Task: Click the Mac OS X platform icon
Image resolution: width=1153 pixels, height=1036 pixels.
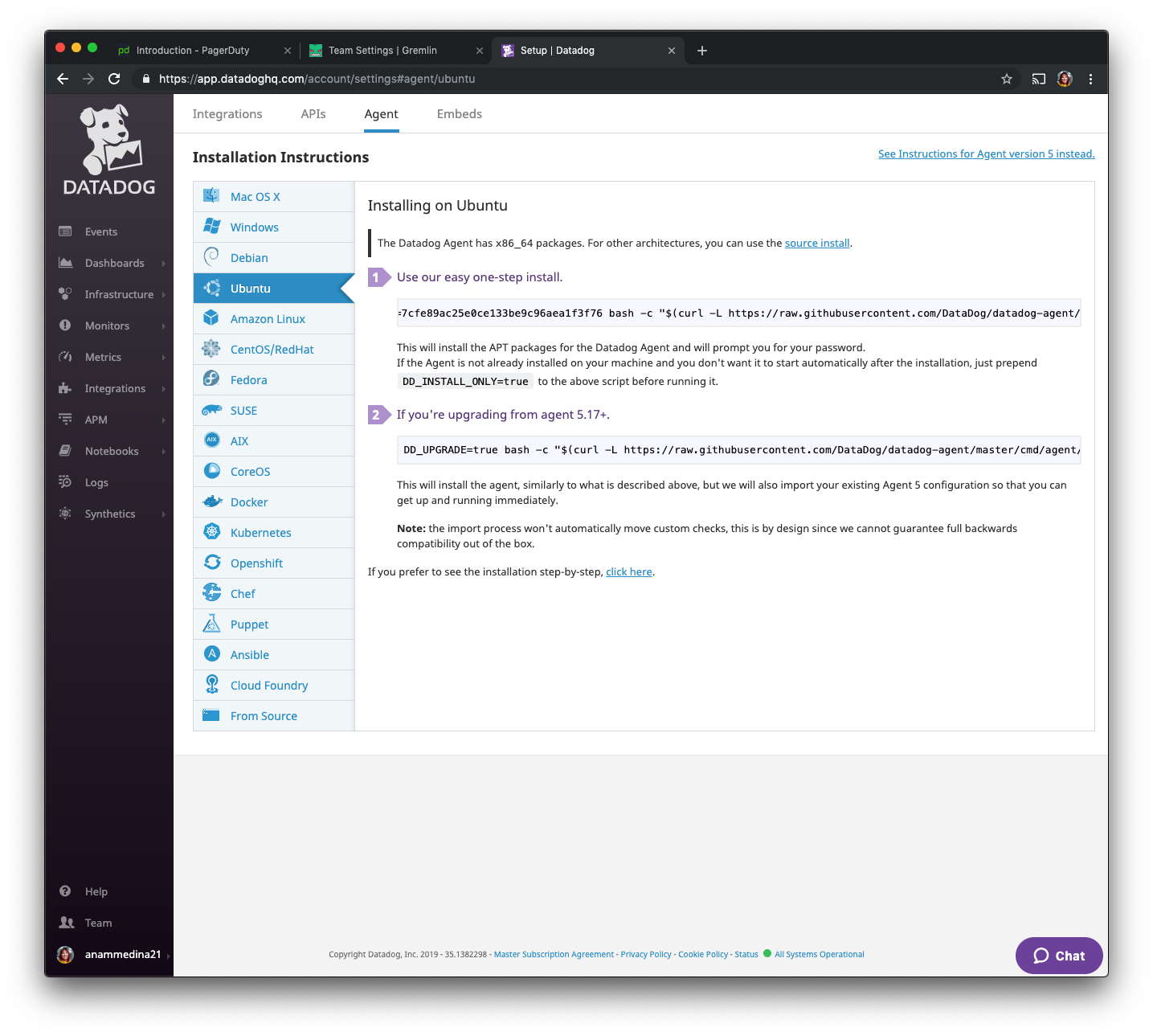Action: 211,196
